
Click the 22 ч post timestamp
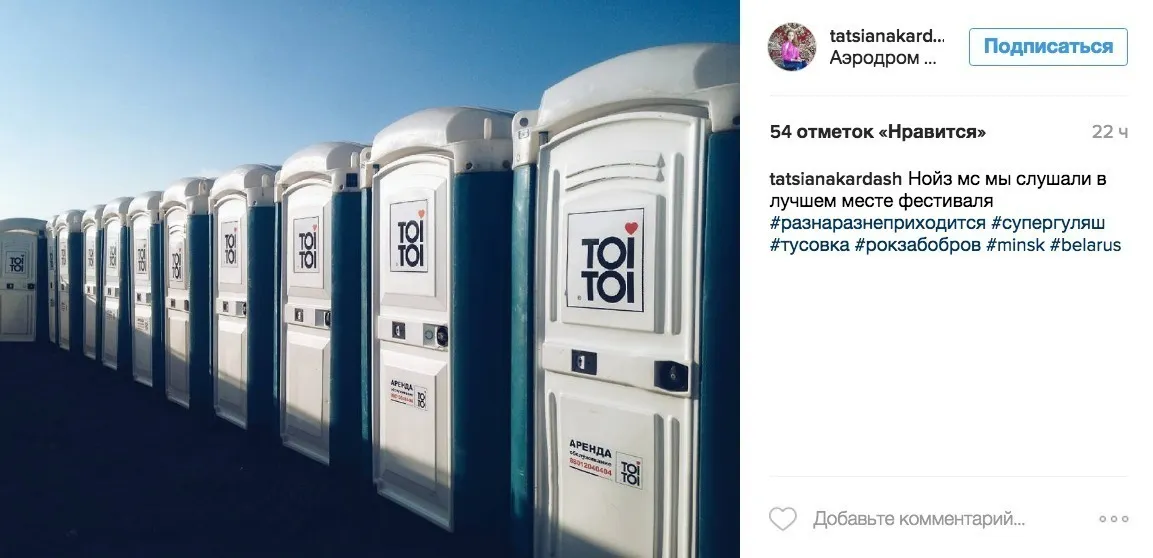(x=1110, y=132)
